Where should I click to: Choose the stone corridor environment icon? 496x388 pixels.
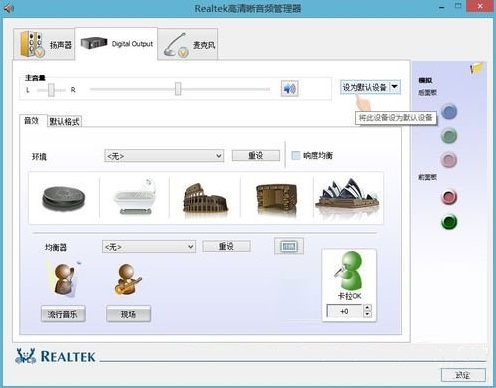coord(276,198)
